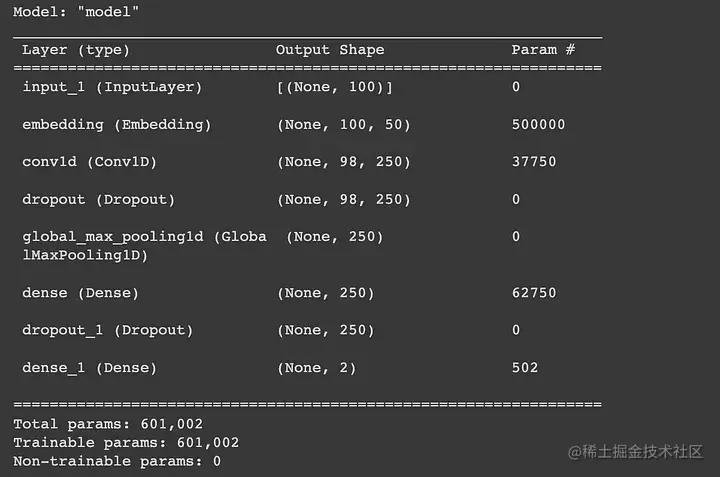Click the "Total params: 601,002" line

[108, 424]
